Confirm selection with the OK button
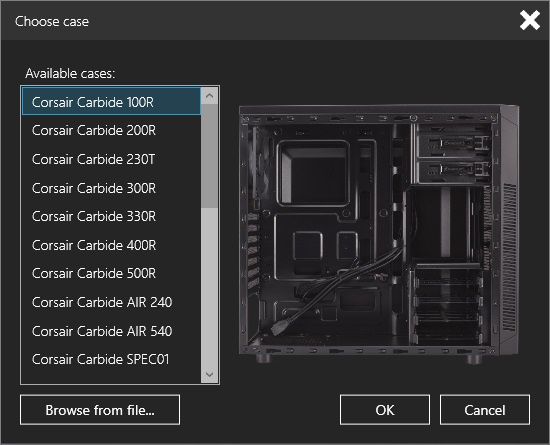The height and width of the screenshot is (445, 550). click(x=385, y=410)
